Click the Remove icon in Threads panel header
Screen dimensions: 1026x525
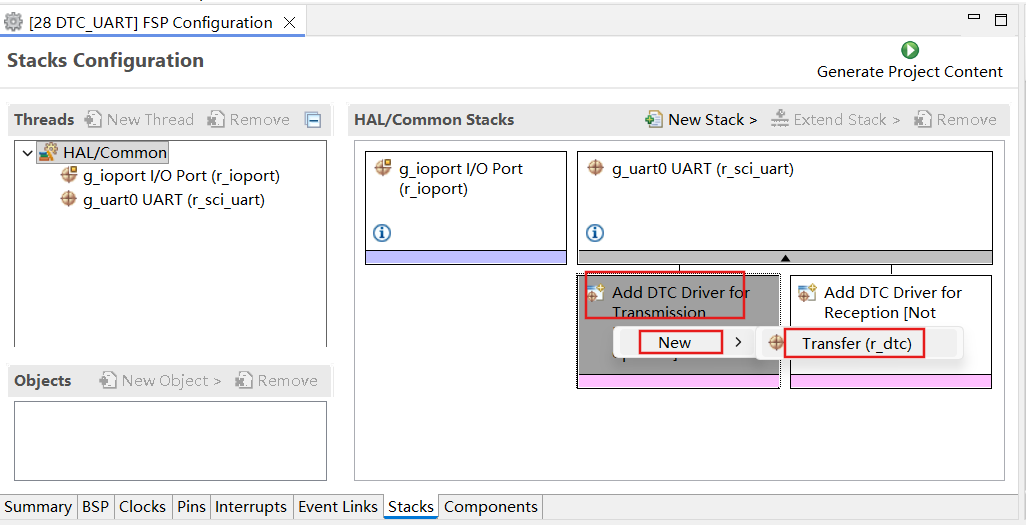[x=216, y=119]
